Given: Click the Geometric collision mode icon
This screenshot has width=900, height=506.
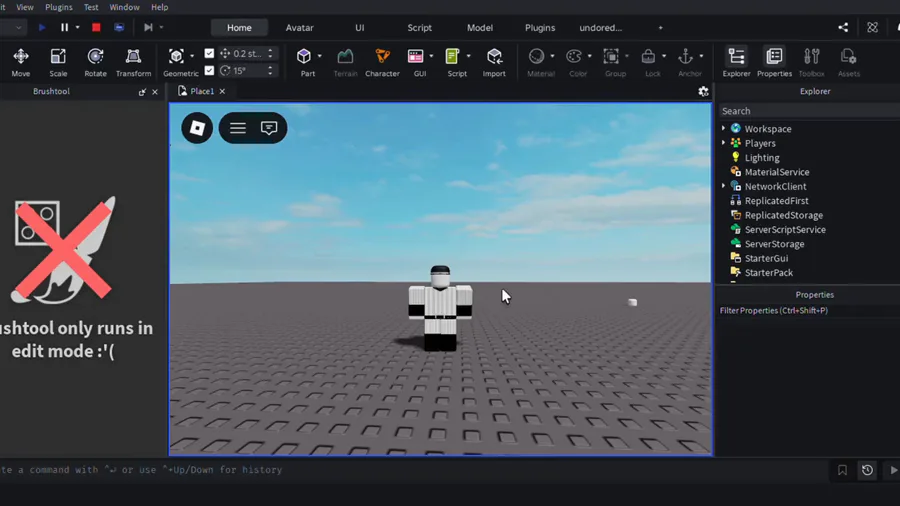Looking at the screenshot, I should tap(176, 56).
